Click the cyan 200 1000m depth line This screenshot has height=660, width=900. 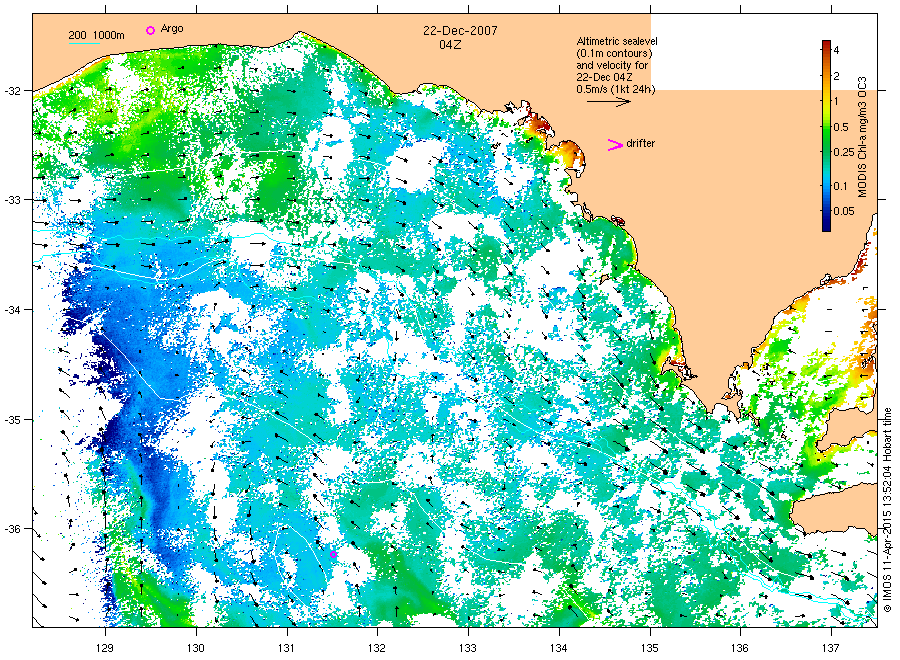[x=84, y=44]
